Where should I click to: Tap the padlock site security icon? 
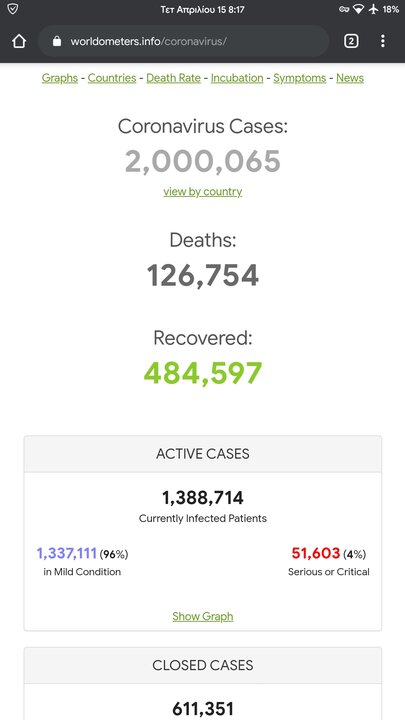point(57,41)
